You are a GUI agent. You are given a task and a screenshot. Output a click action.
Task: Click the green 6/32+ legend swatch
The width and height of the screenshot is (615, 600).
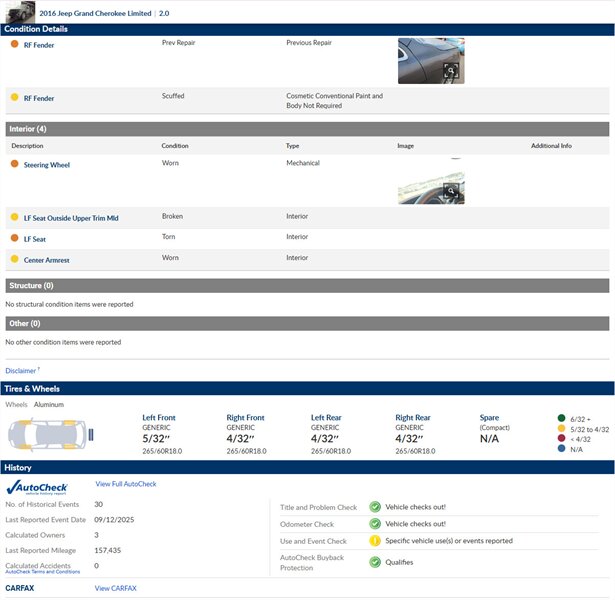(560, 418)
